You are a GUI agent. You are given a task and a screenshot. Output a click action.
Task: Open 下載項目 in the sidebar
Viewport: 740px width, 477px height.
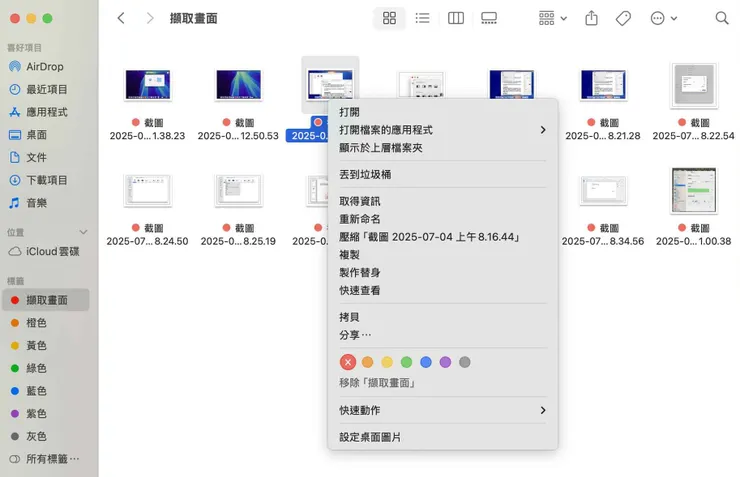click(x=45, y=180)
